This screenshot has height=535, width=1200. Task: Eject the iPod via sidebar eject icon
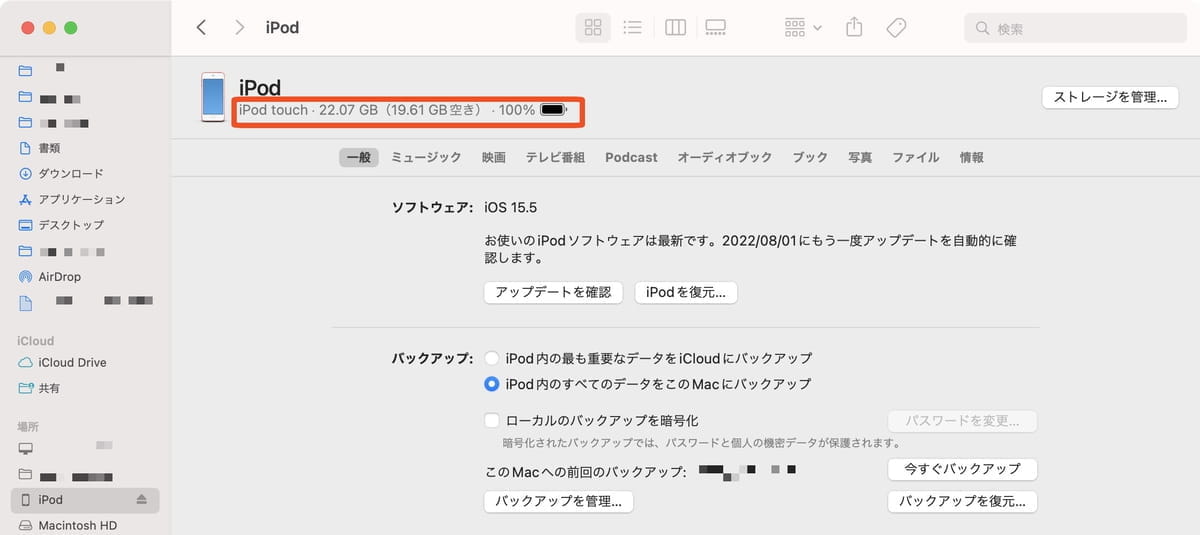click(141, 500)
